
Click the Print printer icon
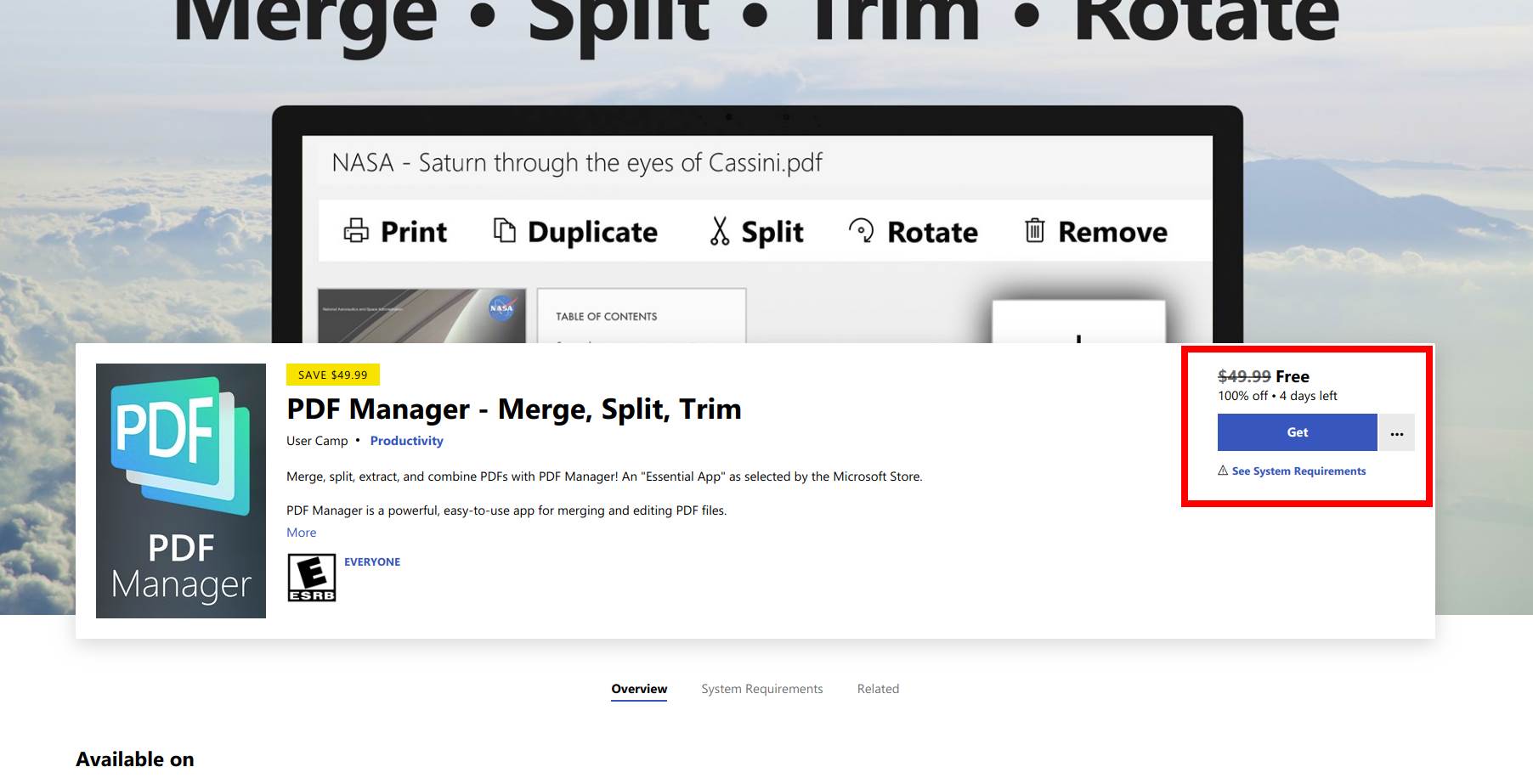pyautogui.click(x=356, y=231)
